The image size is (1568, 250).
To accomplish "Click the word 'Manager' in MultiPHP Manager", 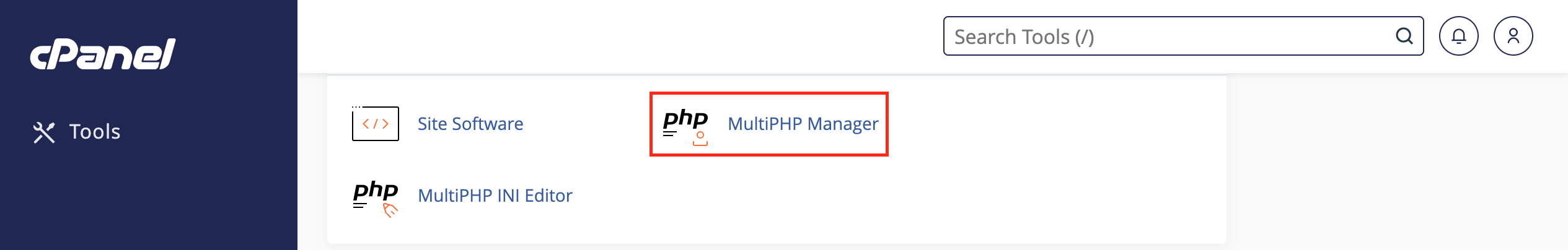I will 843,124.
